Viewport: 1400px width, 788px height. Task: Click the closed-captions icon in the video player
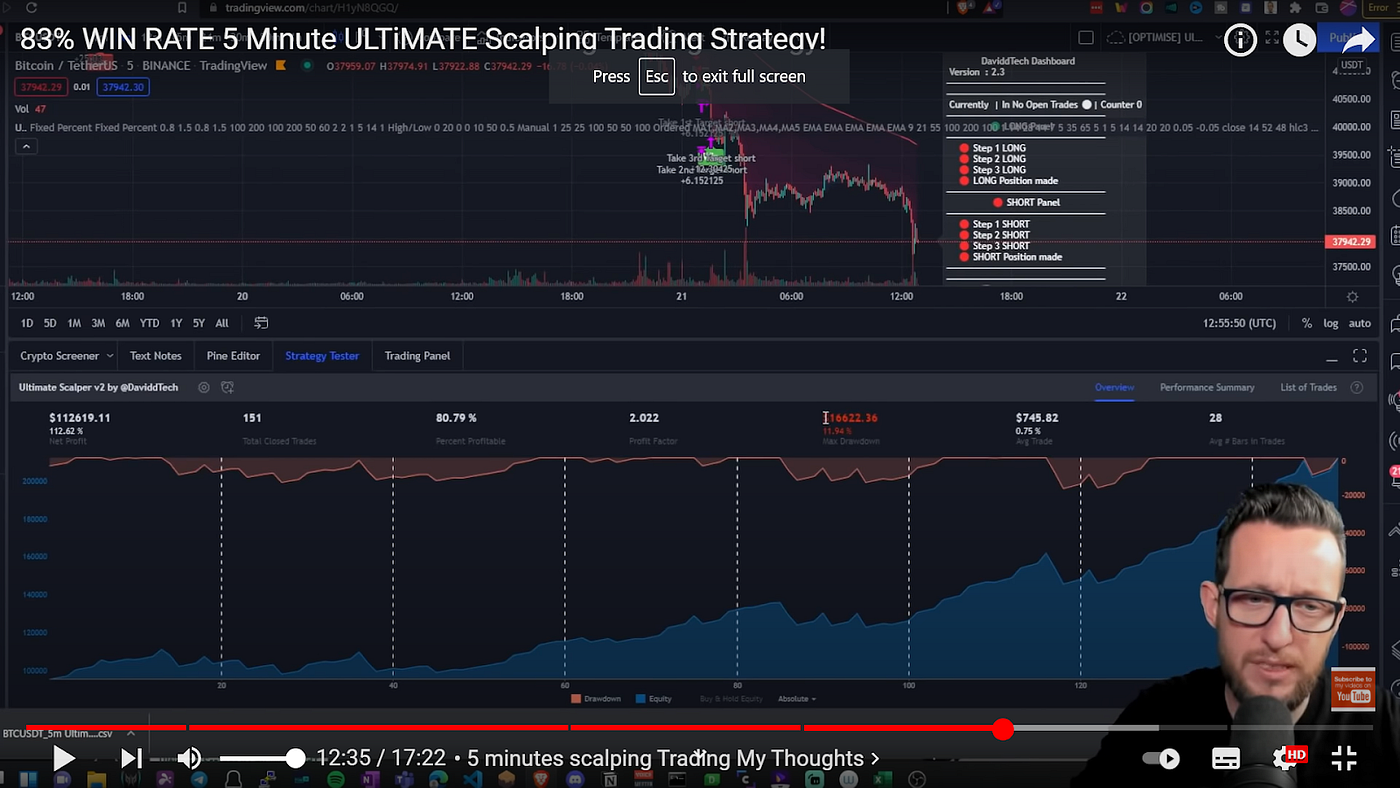(1225, 758)
